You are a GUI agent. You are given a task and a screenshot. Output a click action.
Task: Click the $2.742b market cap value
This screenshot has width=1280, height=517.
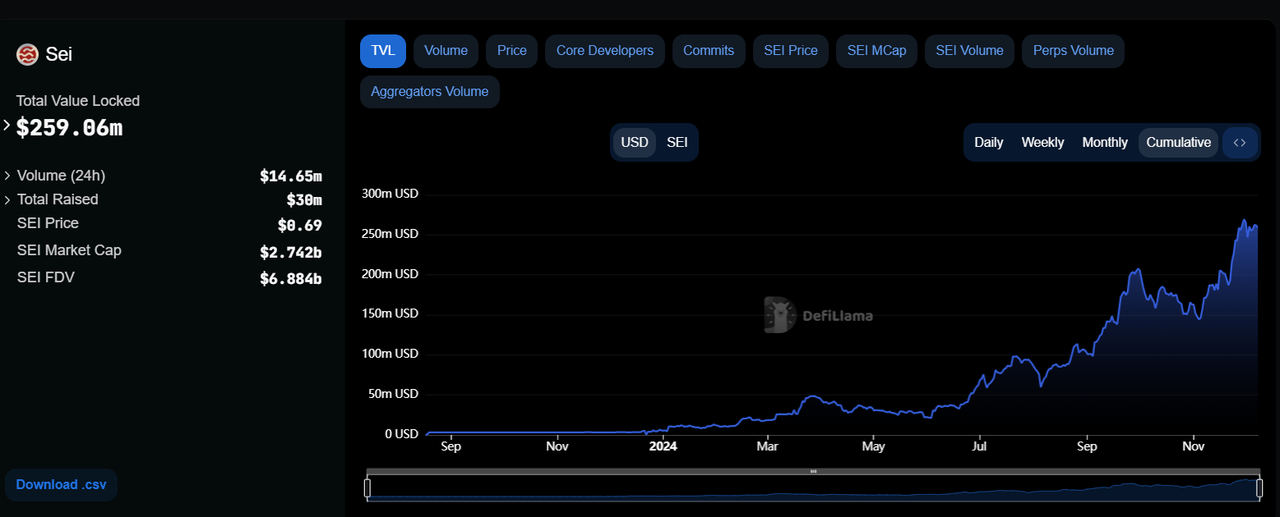click(x=291, y=252)
